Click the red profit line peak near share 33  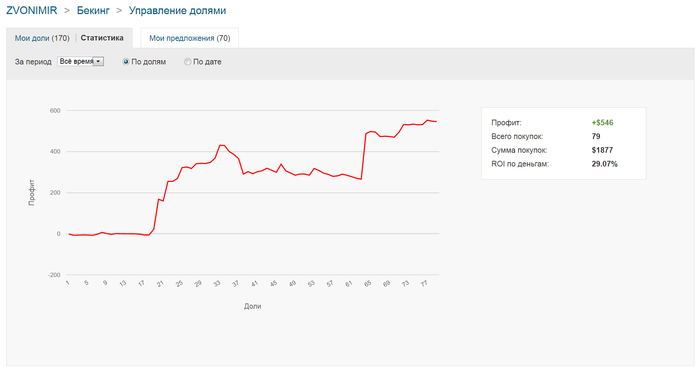click(x=221, y=145)
